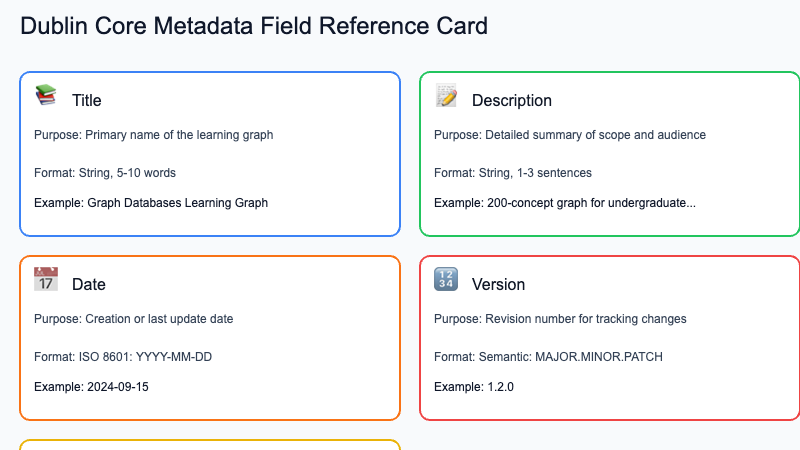Click the Description format String, 1-3 sentences

point(512,172)
